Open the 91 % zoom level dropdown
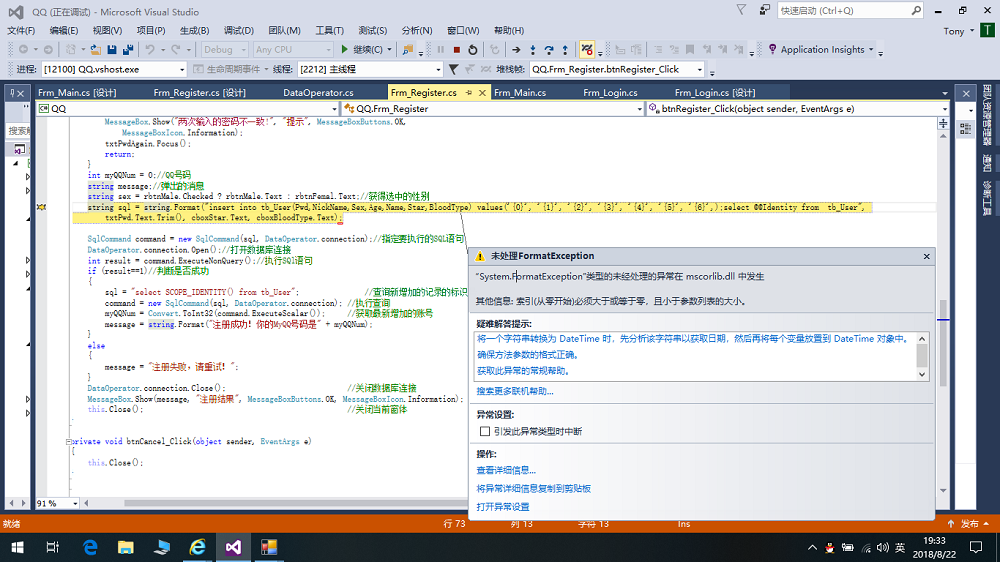 (57, 503)
